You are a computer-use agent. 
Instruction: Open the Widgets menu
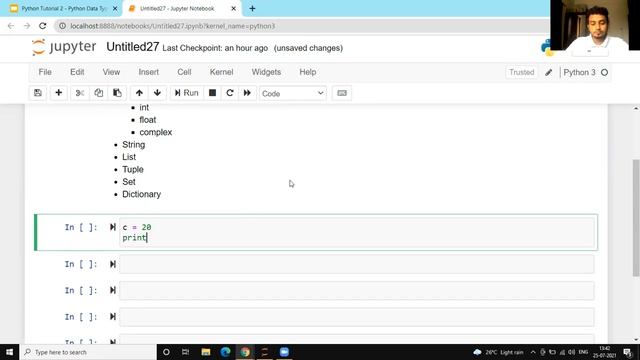tap(266, 72)
